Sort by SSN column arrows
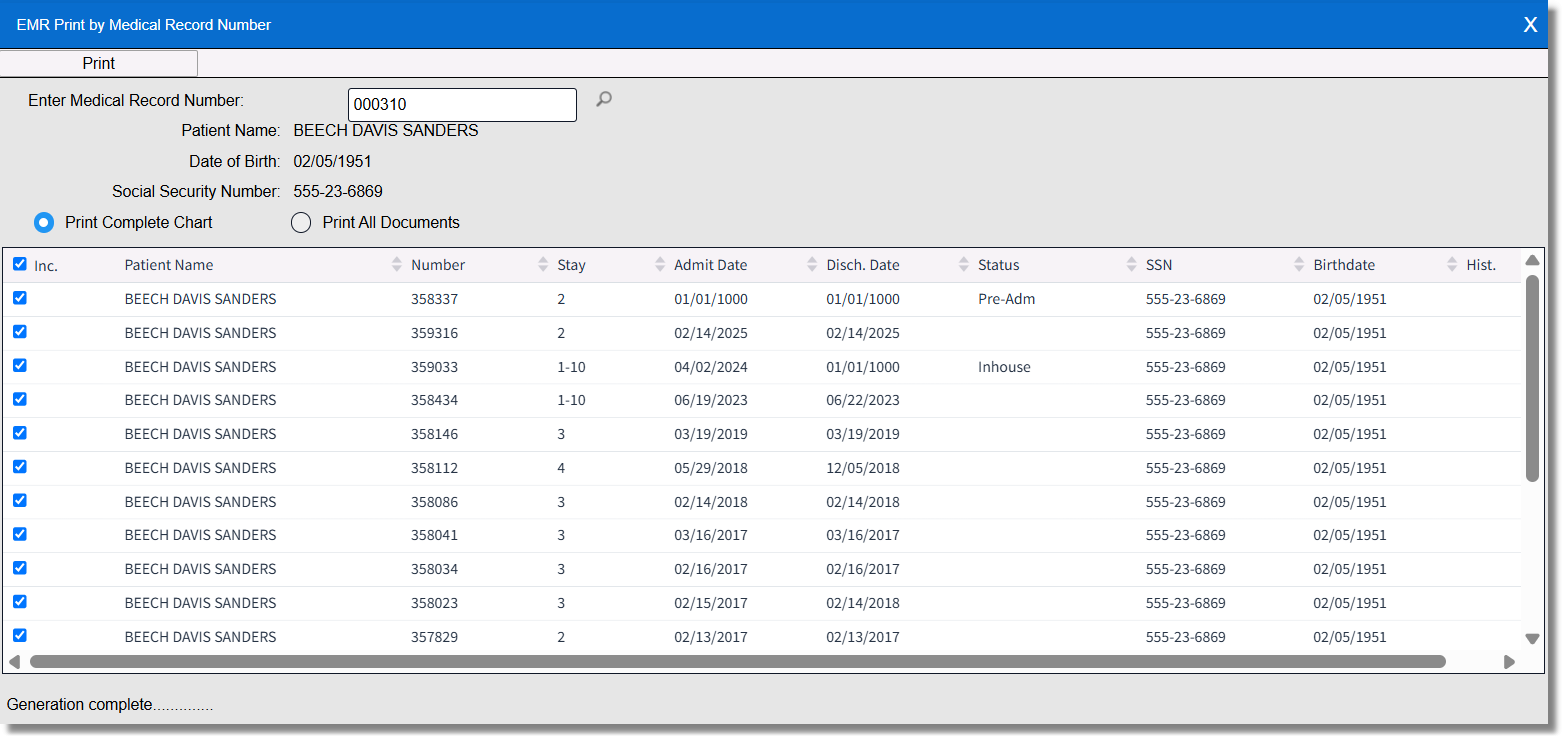 point(1299,265)
